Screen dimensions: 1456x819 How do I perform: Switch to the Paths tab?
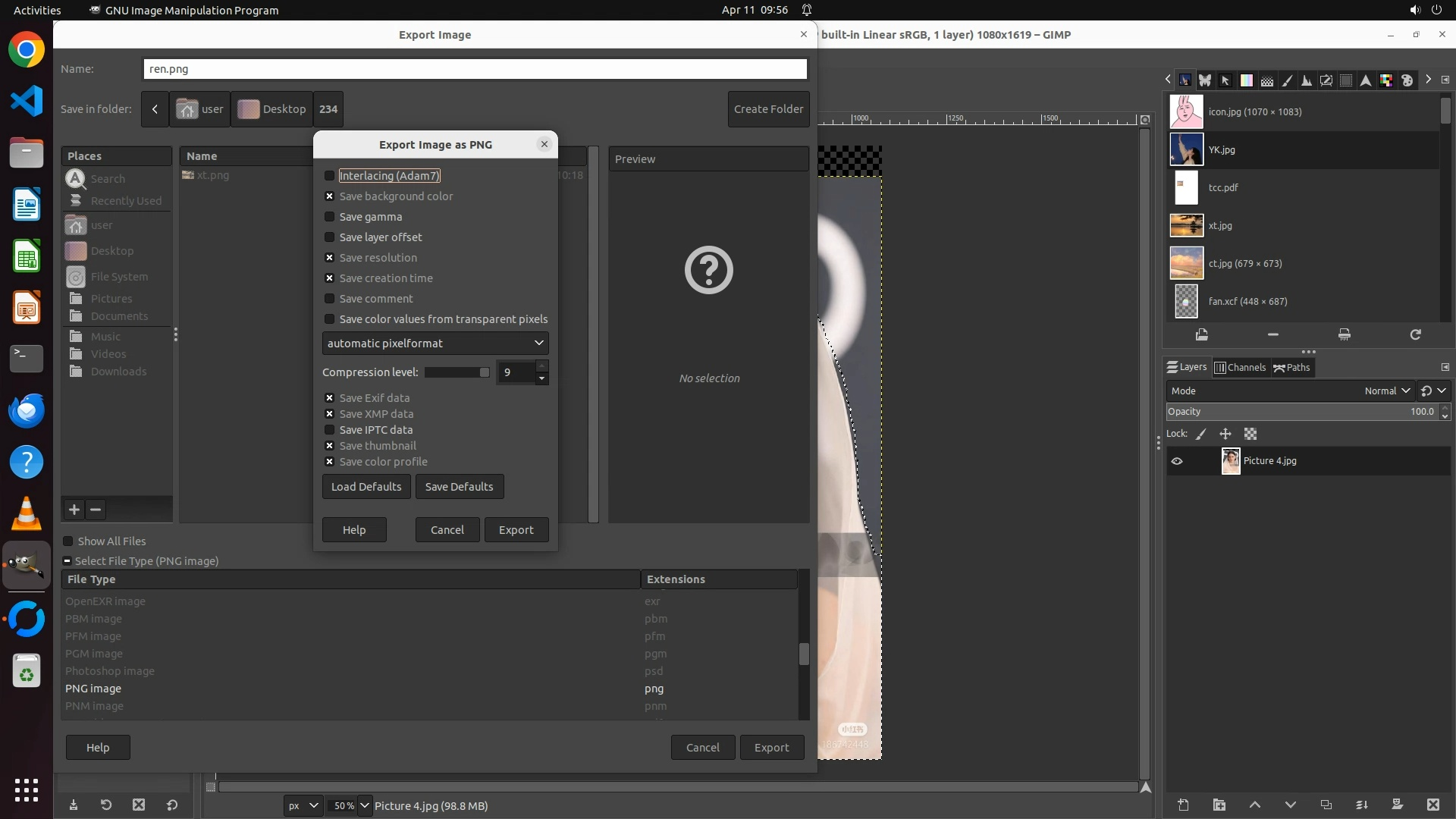tap(1291, 368)
